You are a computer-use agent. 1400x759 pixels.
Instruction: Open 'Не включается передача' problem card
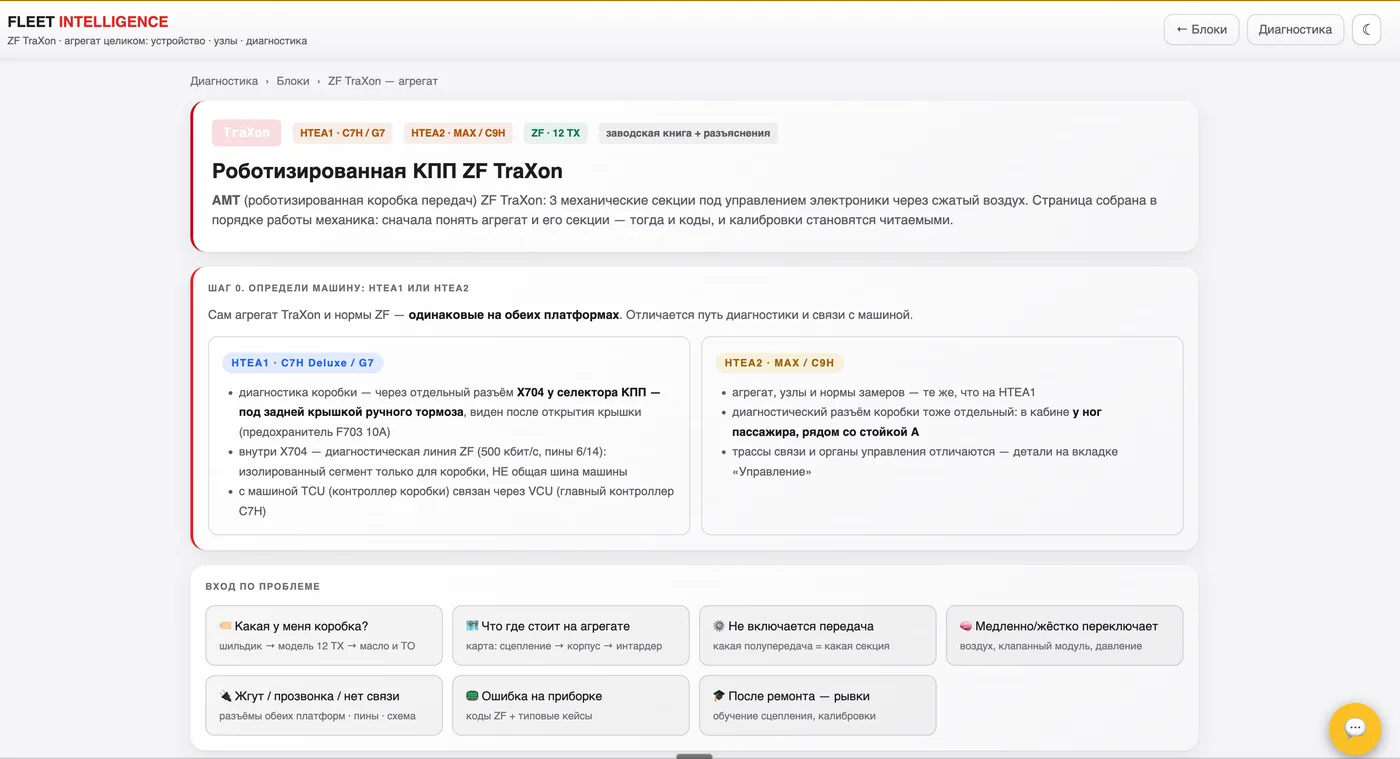tap(817, 635)
